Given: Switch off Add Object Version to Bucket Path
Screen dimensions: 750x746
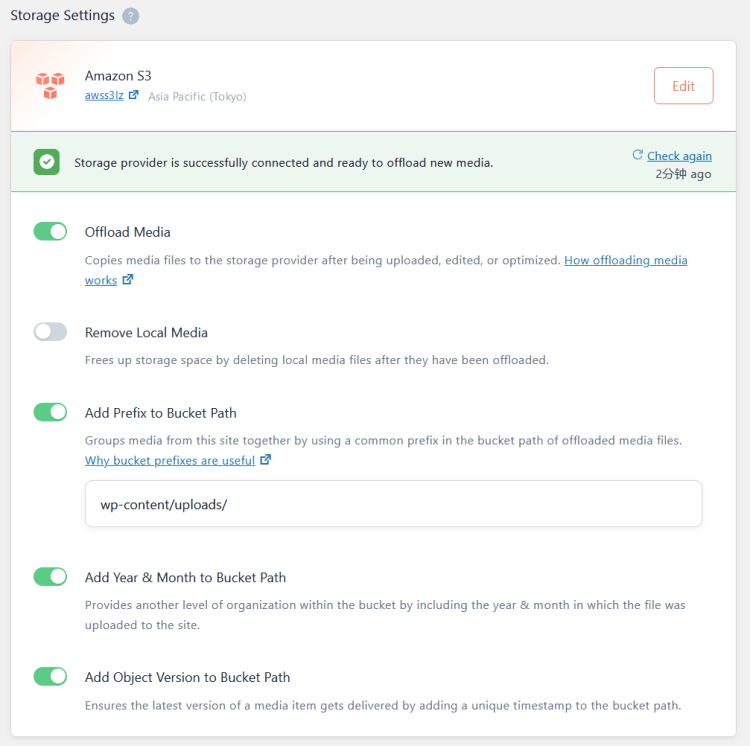Looking at the screenshot, I should click(50, 677).
